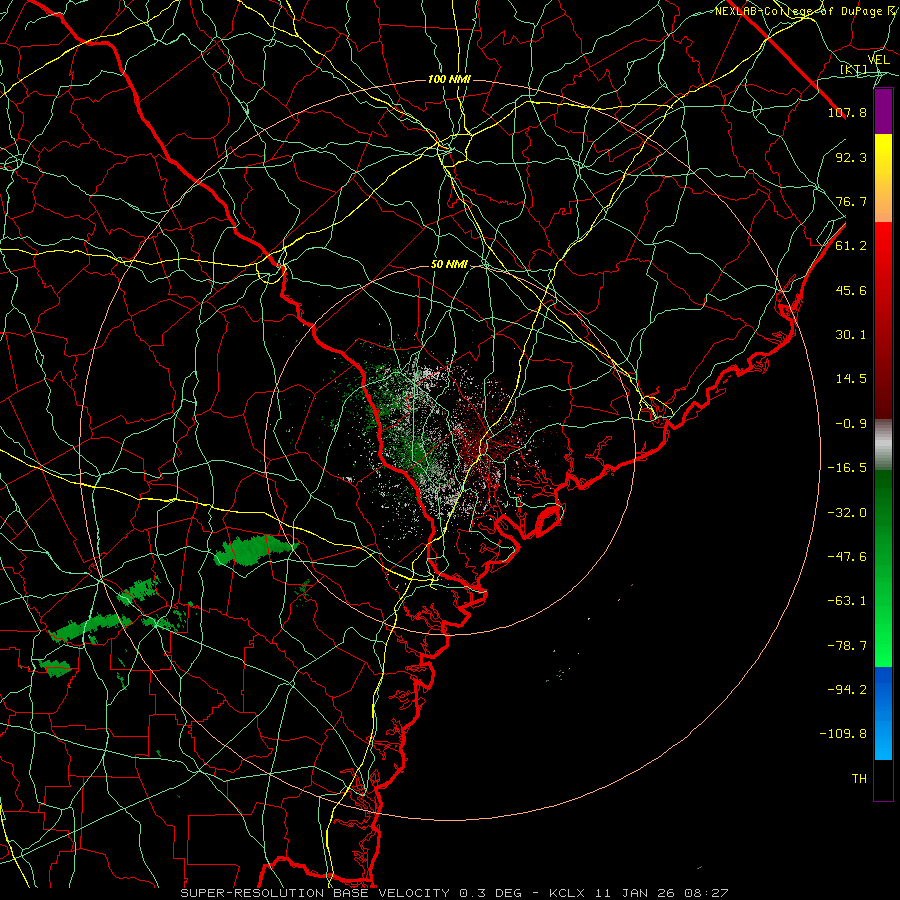Click the TH legend label
The height and width of the screenshot is (900, 900).
(859, 779)
